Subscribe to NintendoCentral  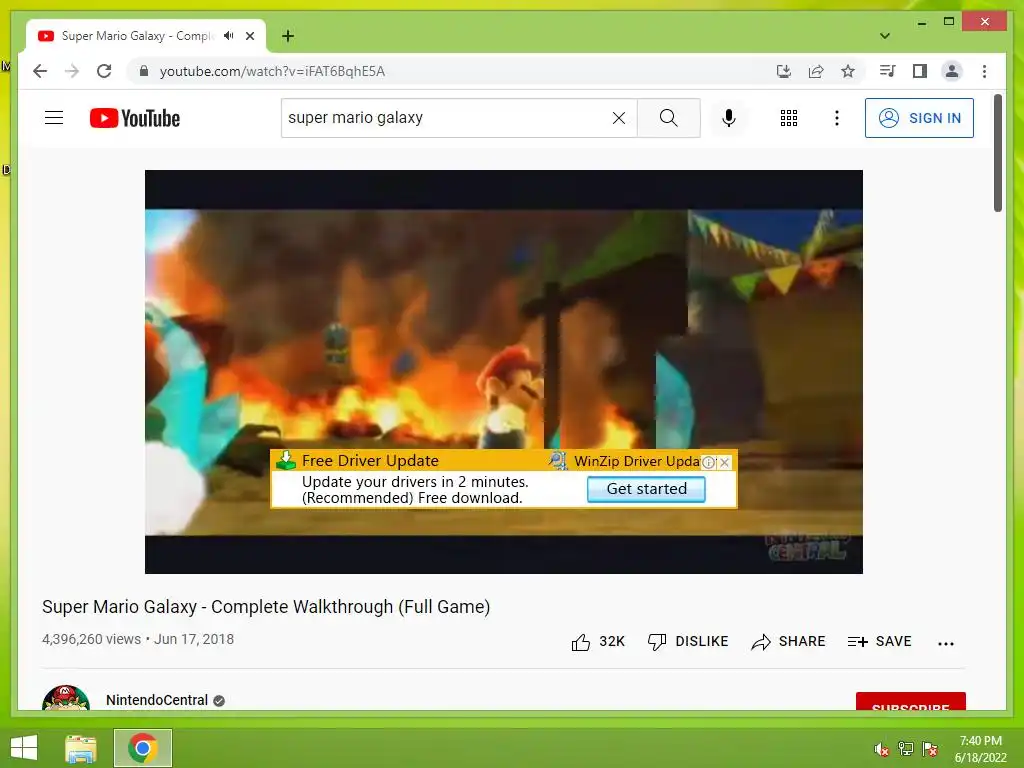910,701
